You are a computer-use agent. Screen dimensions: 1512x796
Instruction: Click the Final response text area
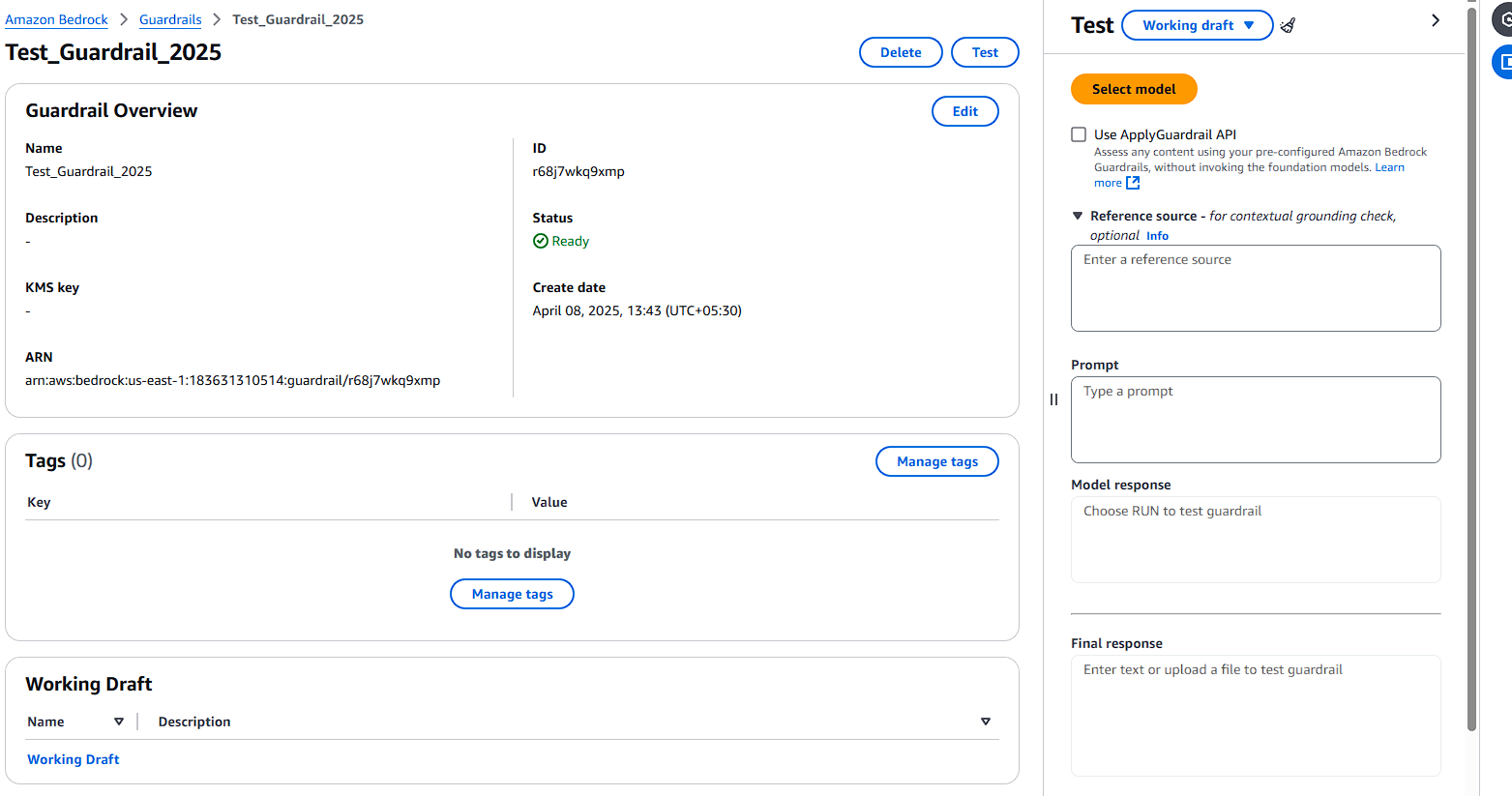1256,716
